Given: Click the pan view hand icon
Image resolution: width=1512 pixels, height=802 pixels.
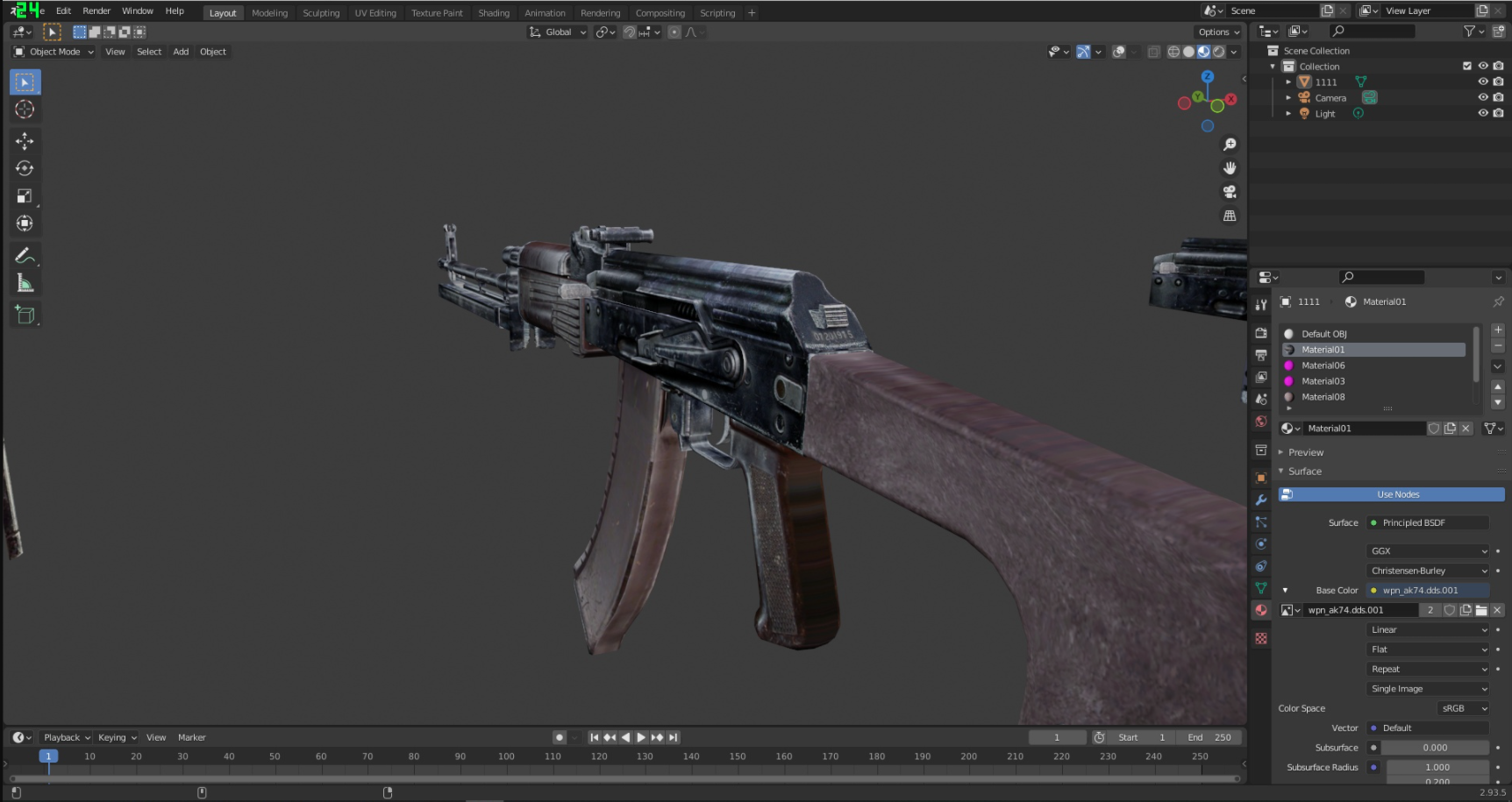Looking at the screenshot, I should [1230, 168].
